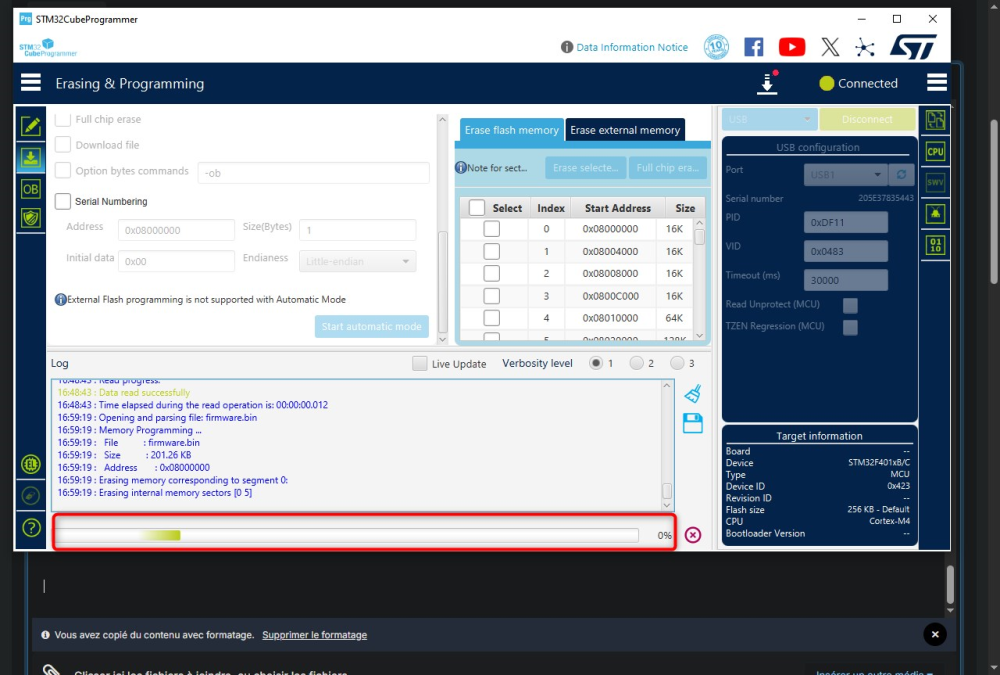
Task: Open the Data Information Notice link
Action: 632,47
